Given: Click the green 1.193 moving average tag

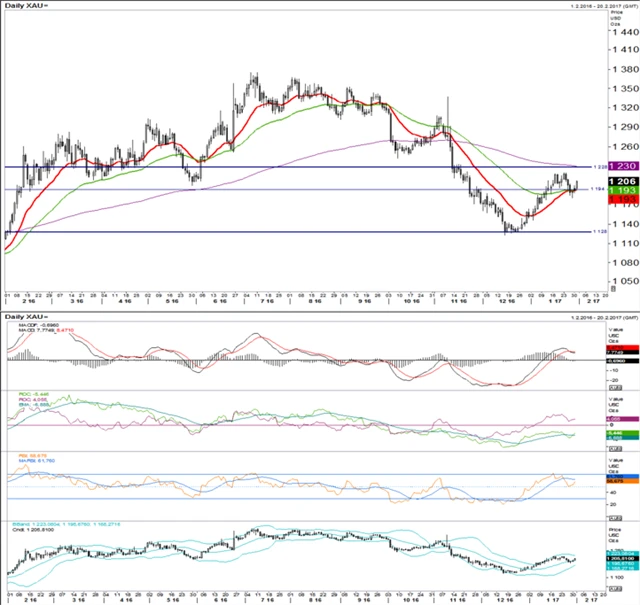Looking at the screenshot, I should [620, 190].
